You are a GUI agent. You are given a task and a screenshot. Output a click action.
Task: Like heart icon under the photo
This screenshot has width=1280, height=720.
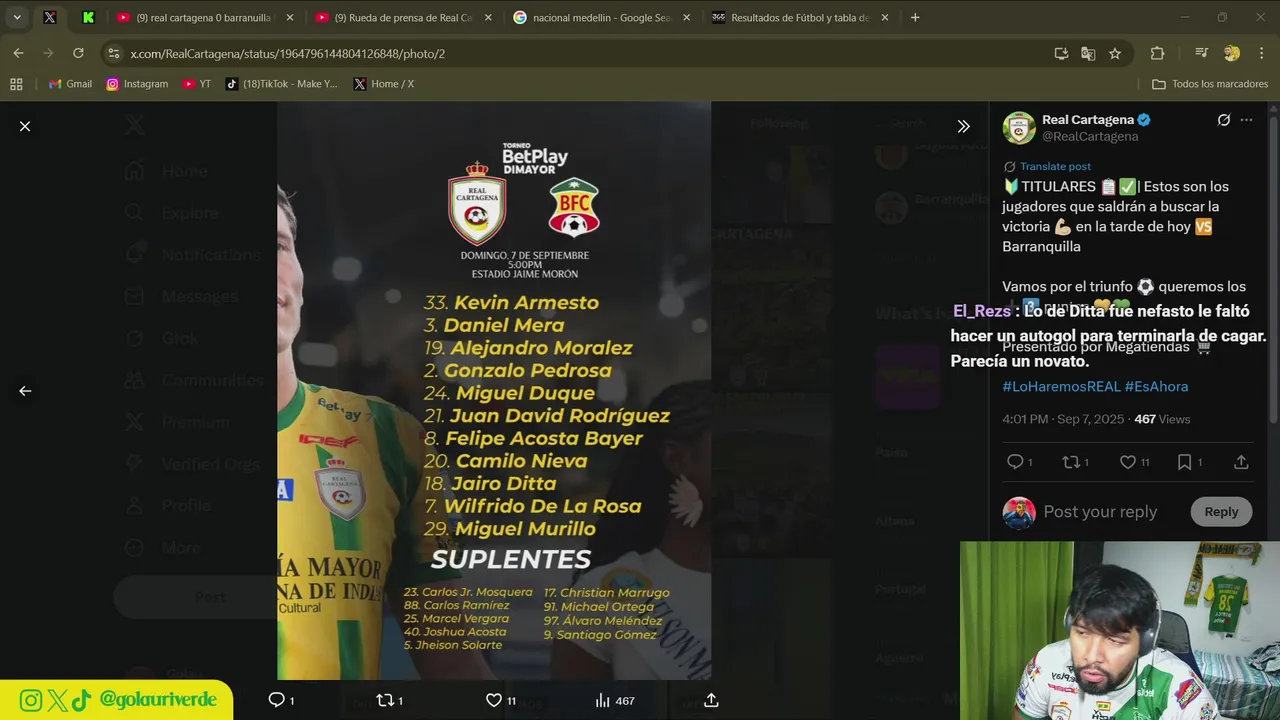coord(493,700)
